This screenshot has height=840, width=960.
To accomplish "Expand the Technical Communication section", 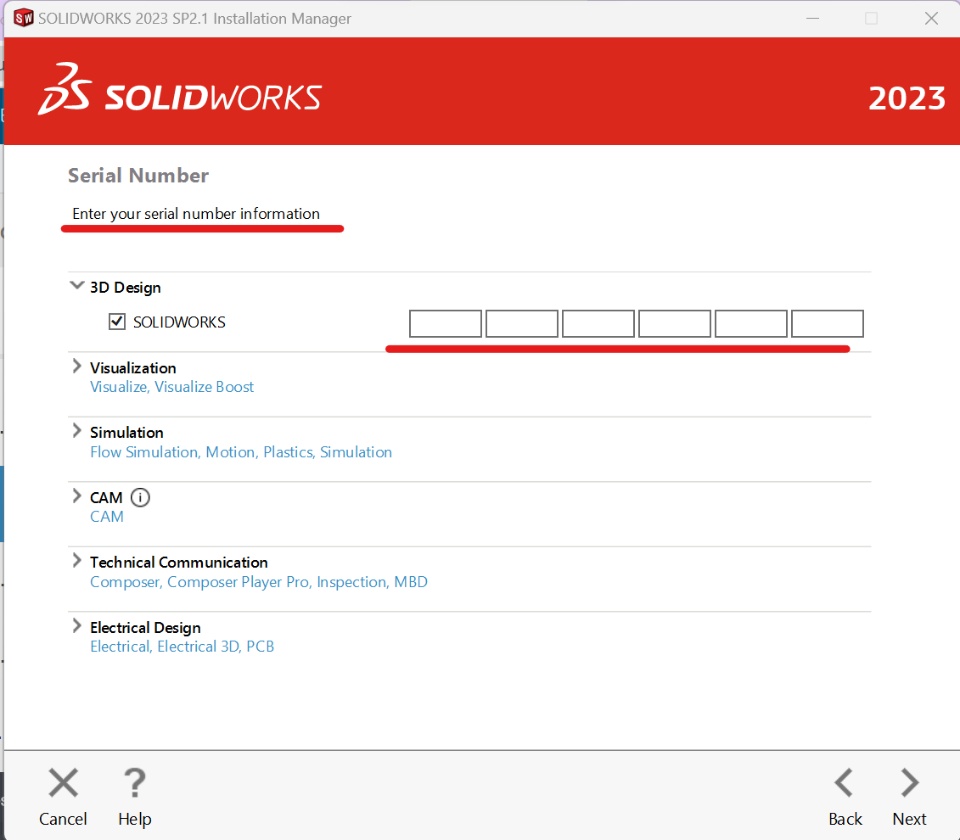I will point(77,561).
